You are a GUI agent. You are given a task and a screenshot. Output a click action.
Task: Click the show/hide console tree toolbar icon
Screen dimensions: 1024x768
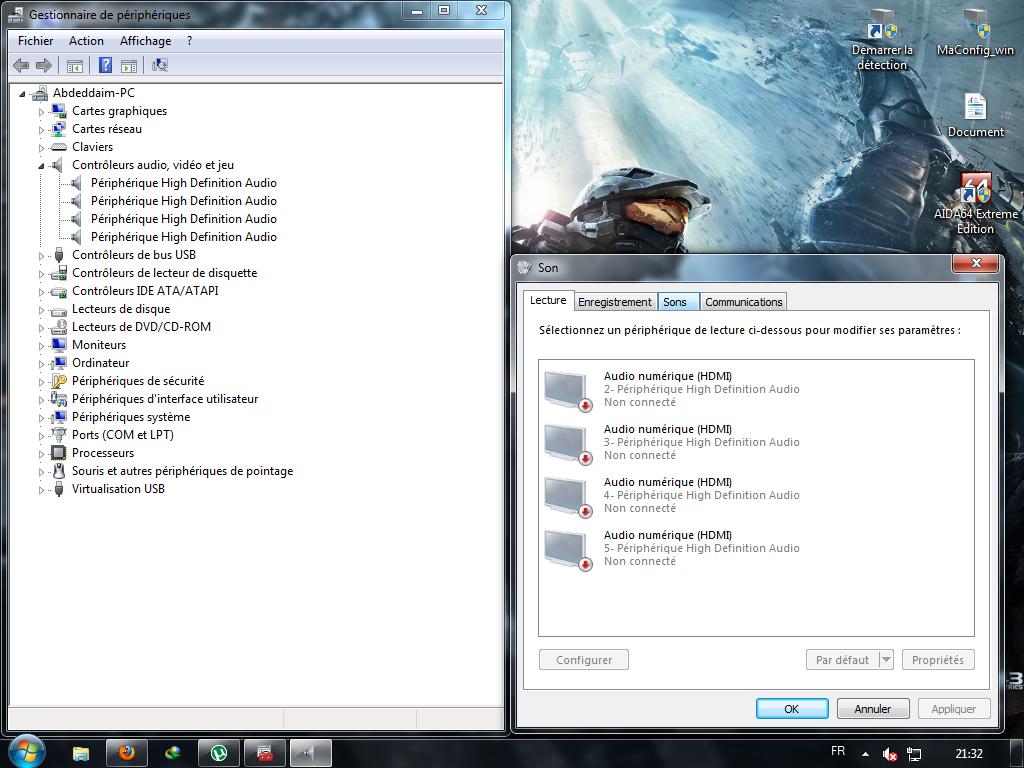[75, 65]
